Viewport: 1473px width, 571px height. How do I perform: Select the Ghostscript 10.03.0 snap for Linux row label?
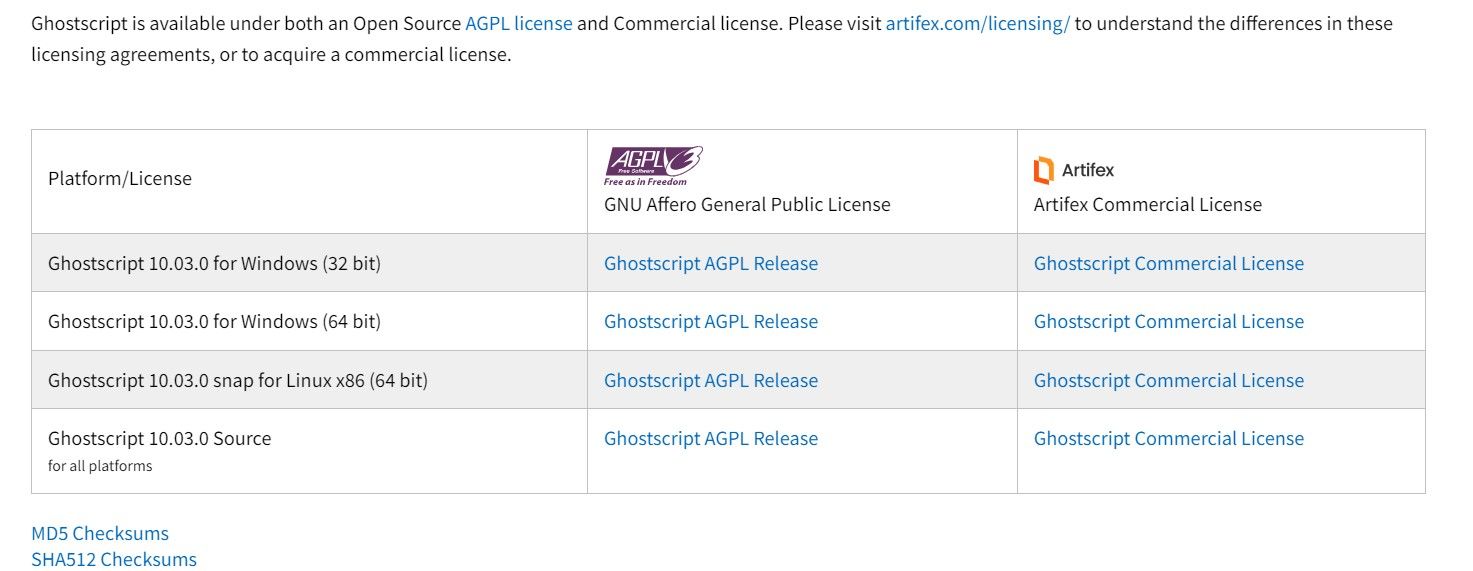237,381
